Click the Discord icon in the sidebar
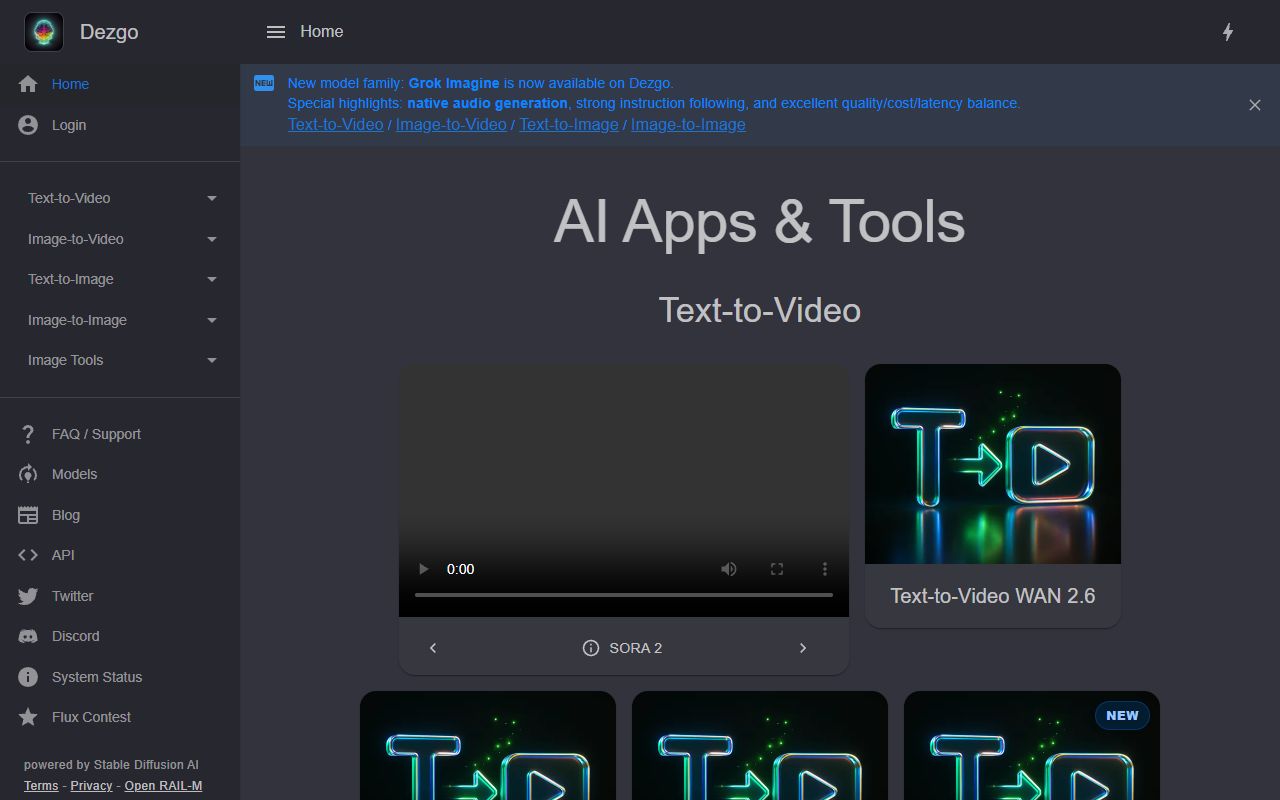 [27, 636]
